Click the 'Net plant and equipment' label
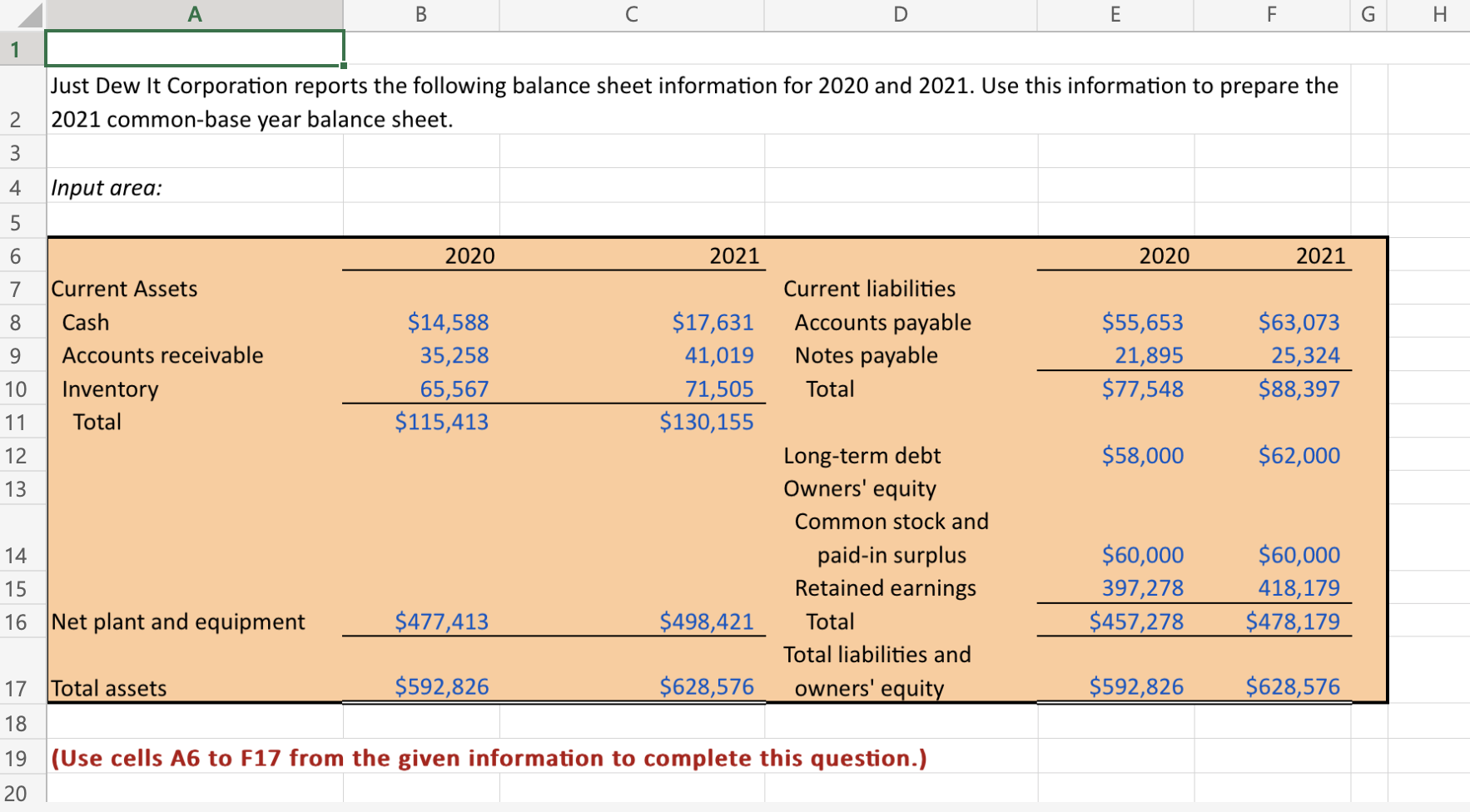 (178, 622)
